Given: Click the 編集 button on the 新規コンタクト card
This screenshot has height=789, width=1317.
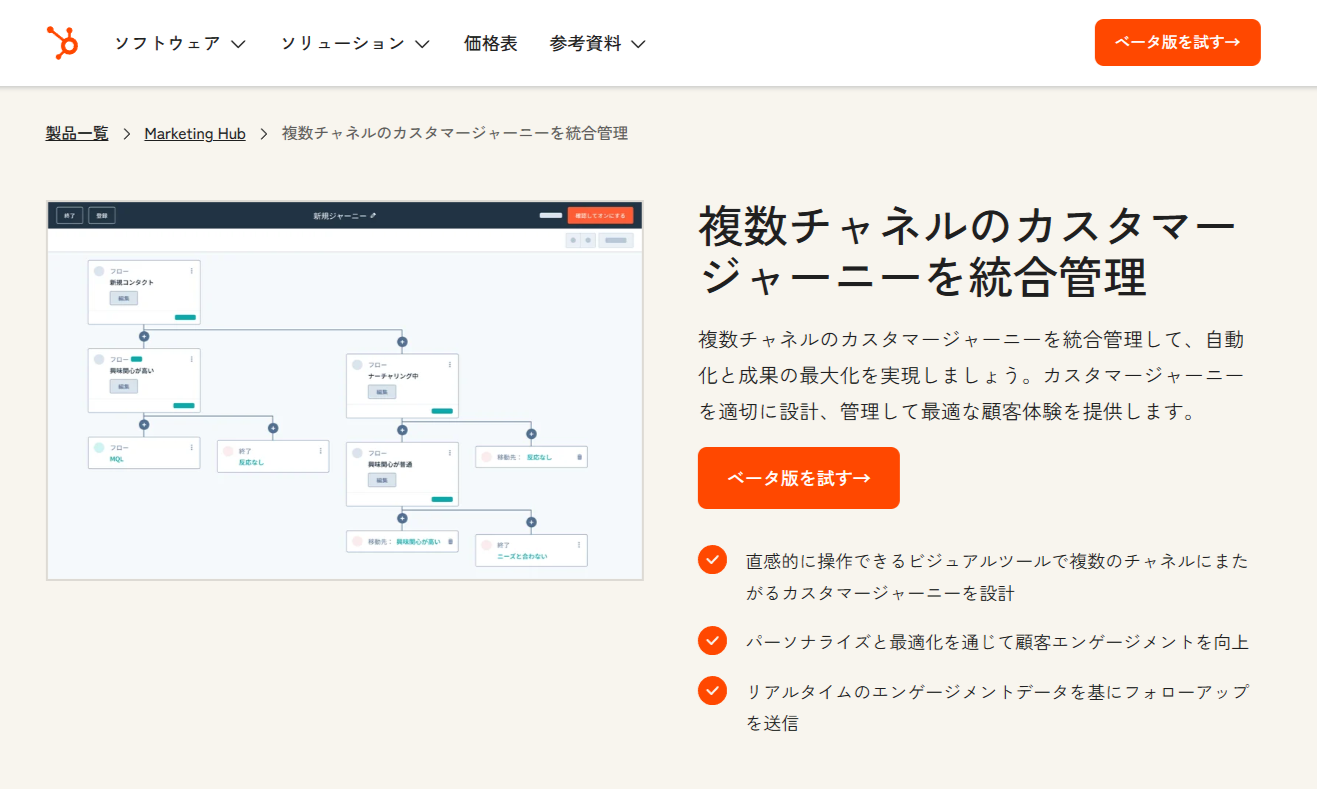Looking at the screenshot, I should [x=124, y=298].
